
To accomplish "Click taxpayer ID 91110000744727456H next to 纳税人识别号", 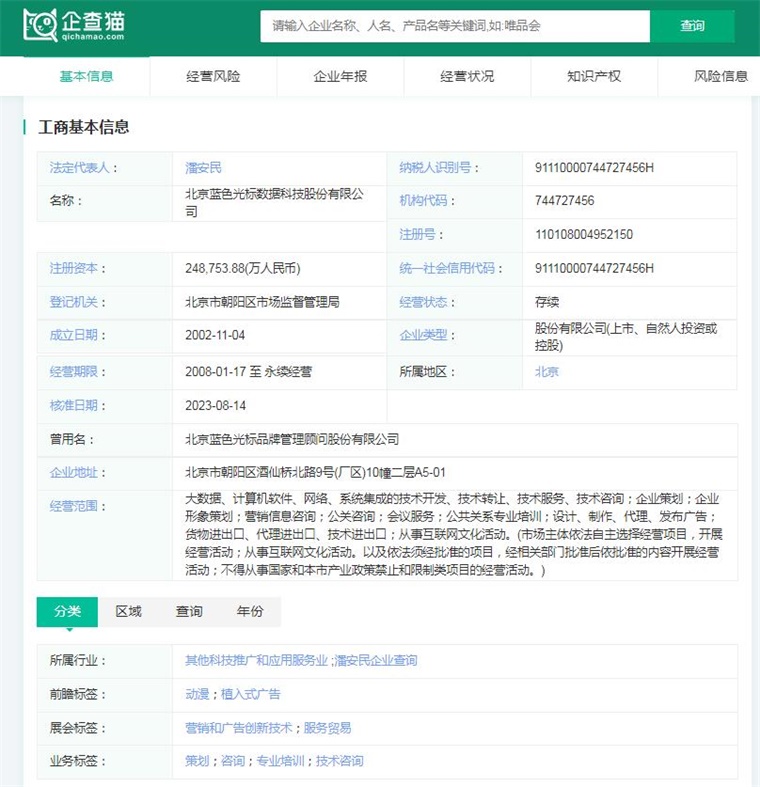I will (594, 168).
